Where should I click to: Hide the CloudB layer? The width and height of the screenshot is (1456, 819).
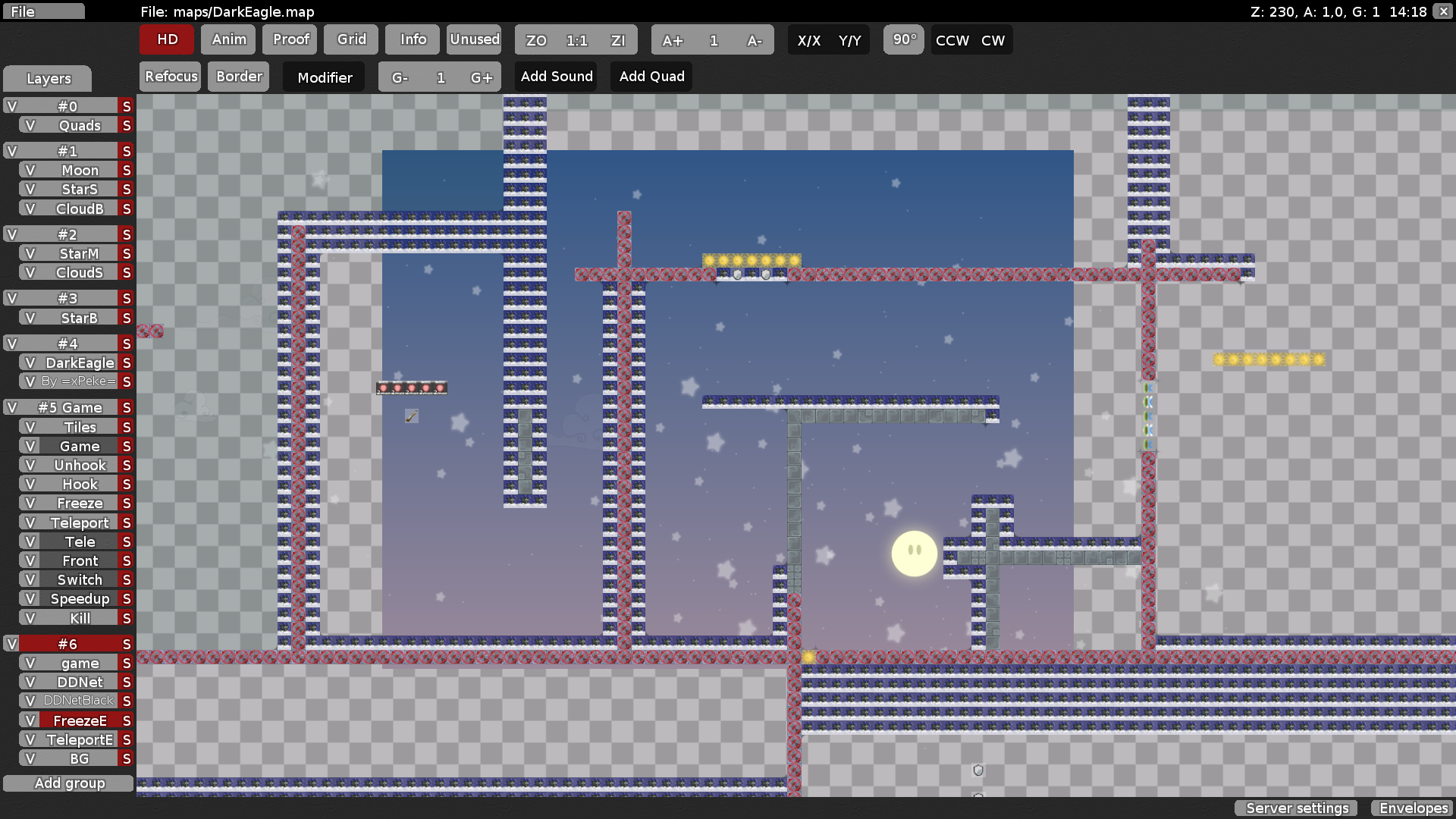(30, 208)
